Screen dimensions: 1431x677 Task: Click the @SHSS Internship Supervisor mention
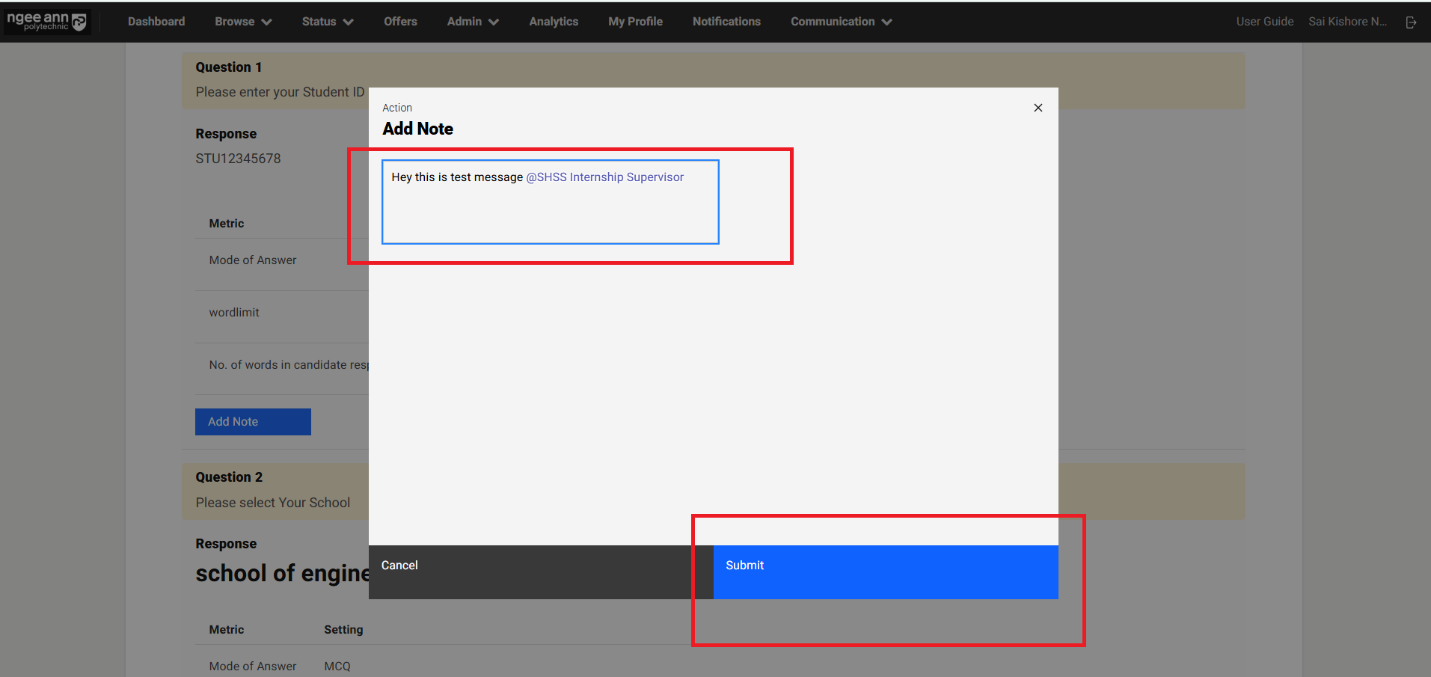pyautogui.click(x=605, y=177)
